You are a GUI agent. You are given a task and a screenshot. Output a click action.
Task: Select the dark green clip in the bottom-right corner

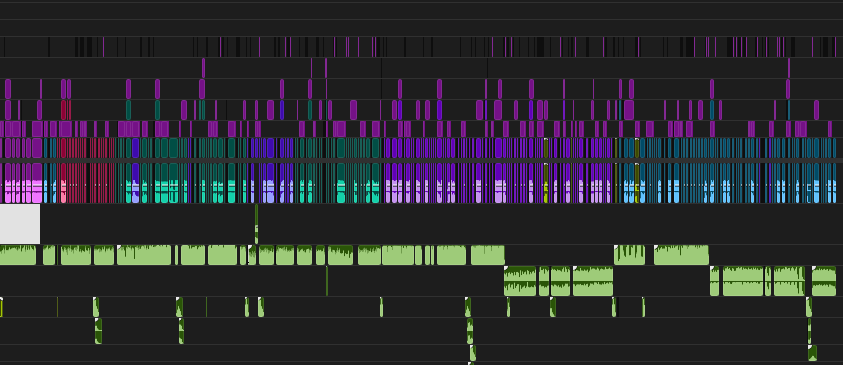coord(812,353)
